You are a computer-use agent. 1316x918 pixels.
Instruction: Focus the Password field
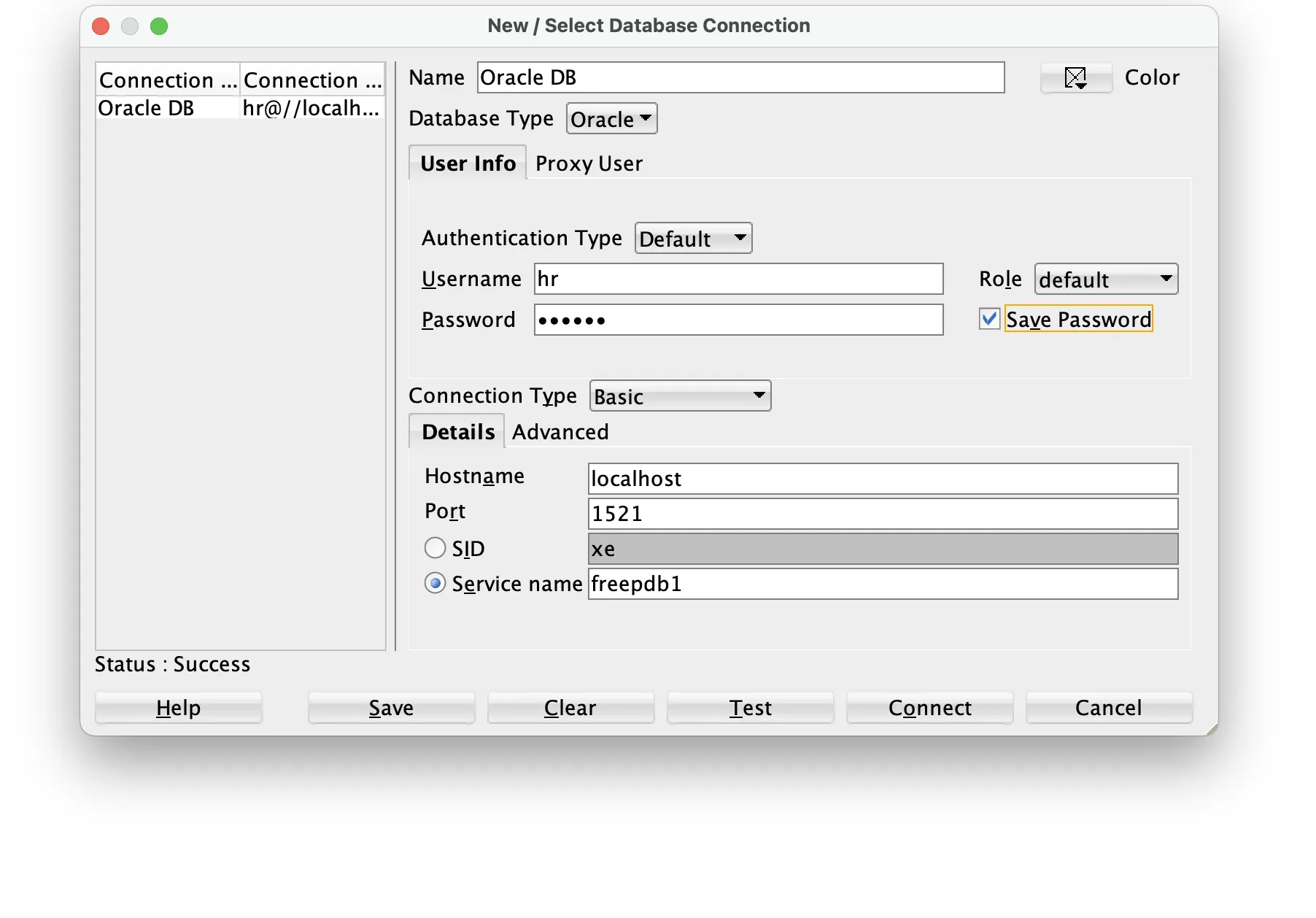pyautogui.click(x=738, y=320)
